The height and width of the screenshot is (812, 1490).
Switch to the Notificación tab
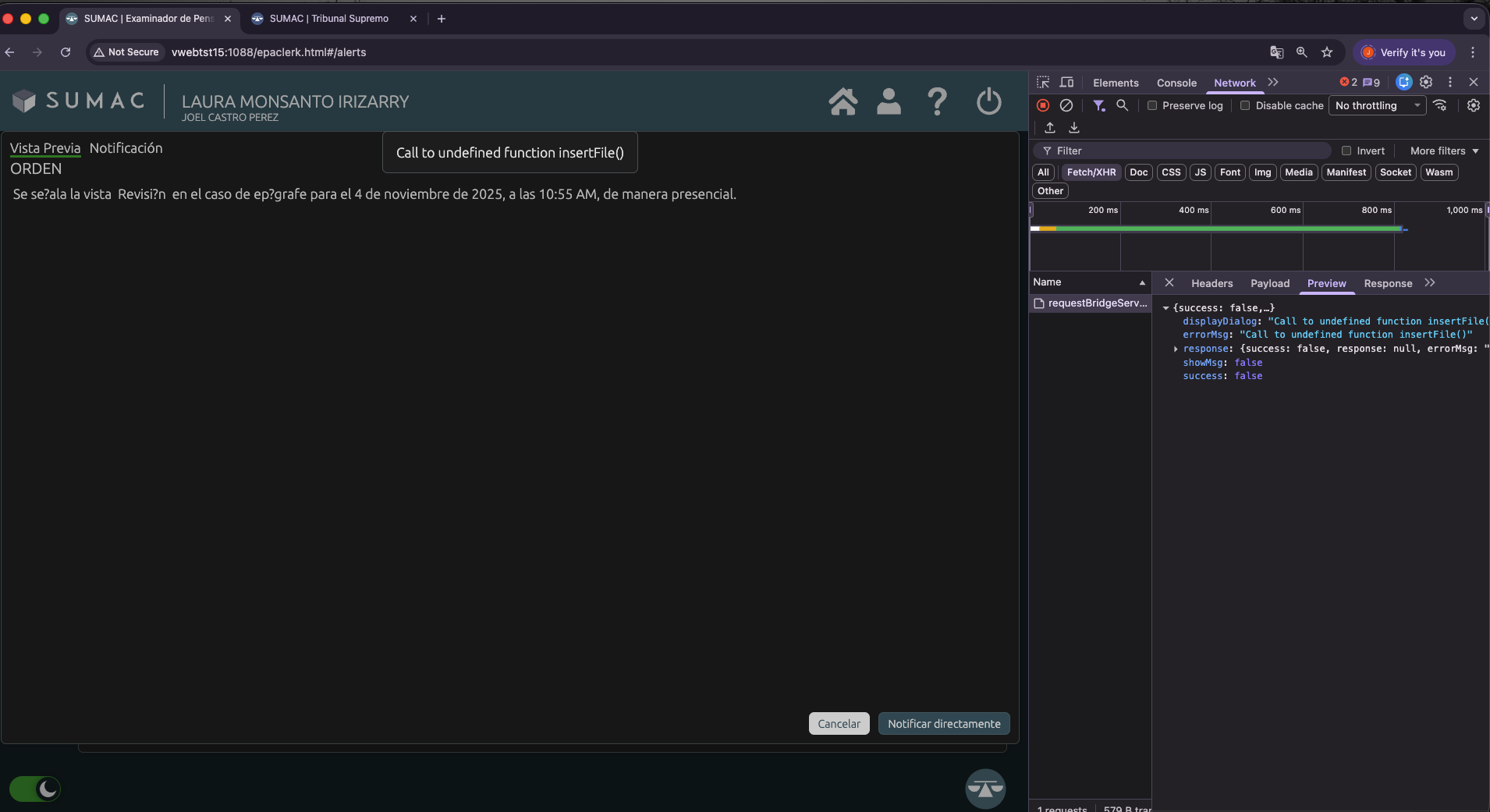[x=126, y=148]
